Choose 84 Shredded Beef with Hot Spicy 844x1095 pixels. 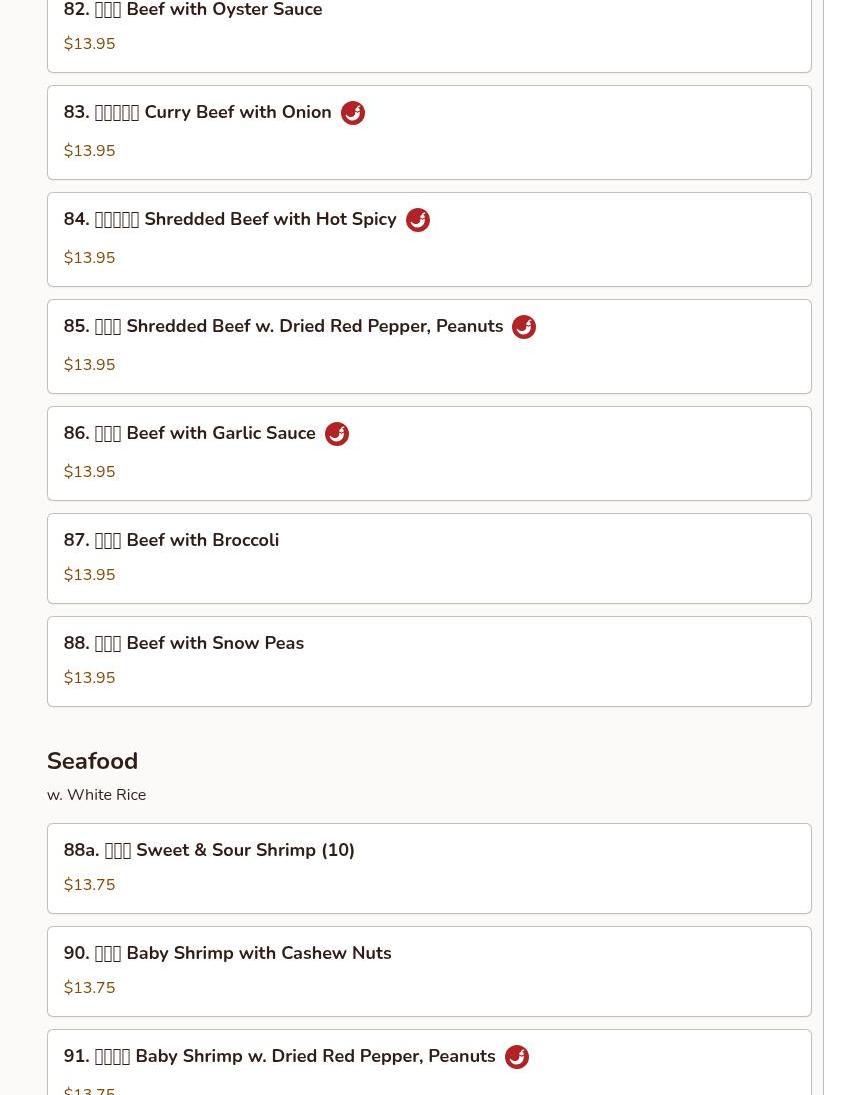(x=429, y=240)
